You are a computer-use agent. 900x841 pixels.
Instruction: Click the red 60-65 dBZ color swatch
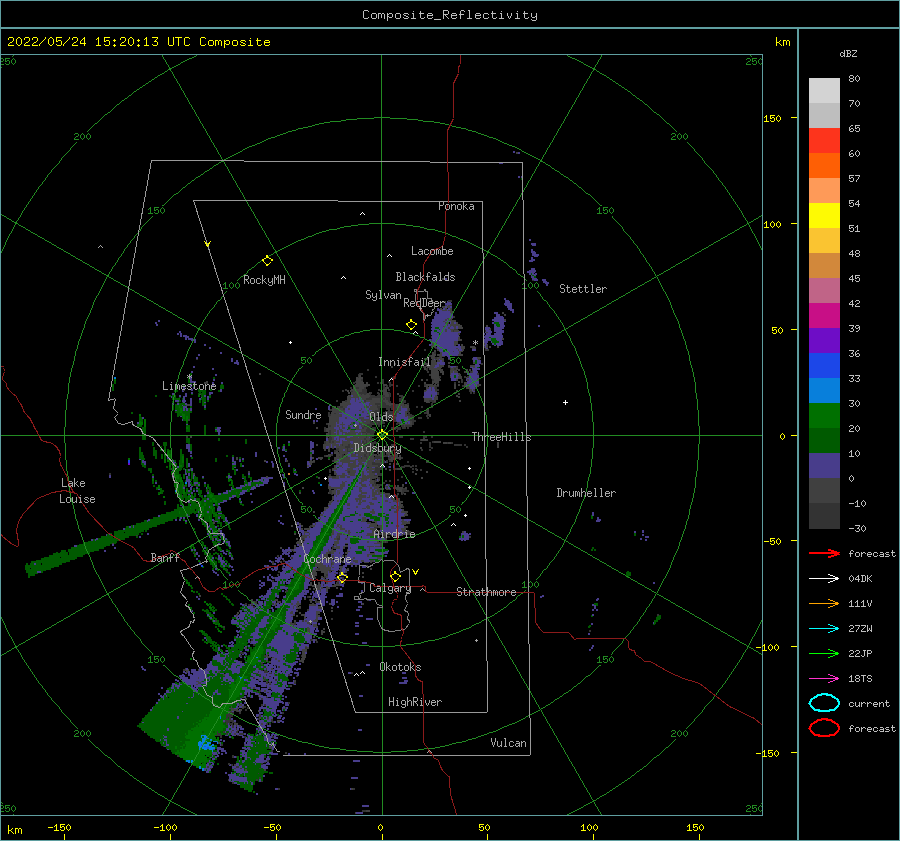(x=824, y=141)
